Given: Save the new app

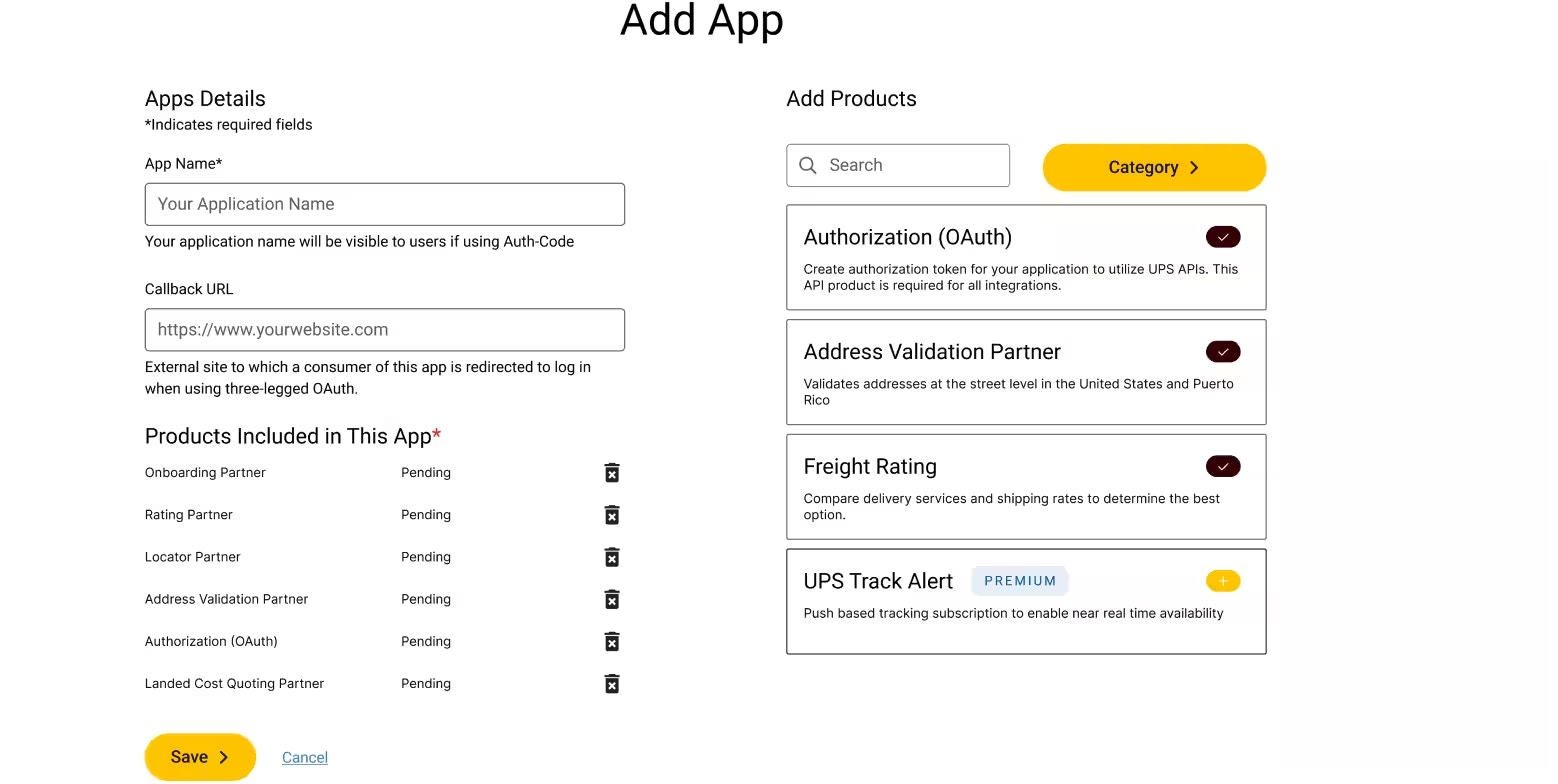Looking at the screenshot, I should click(199, 757).
